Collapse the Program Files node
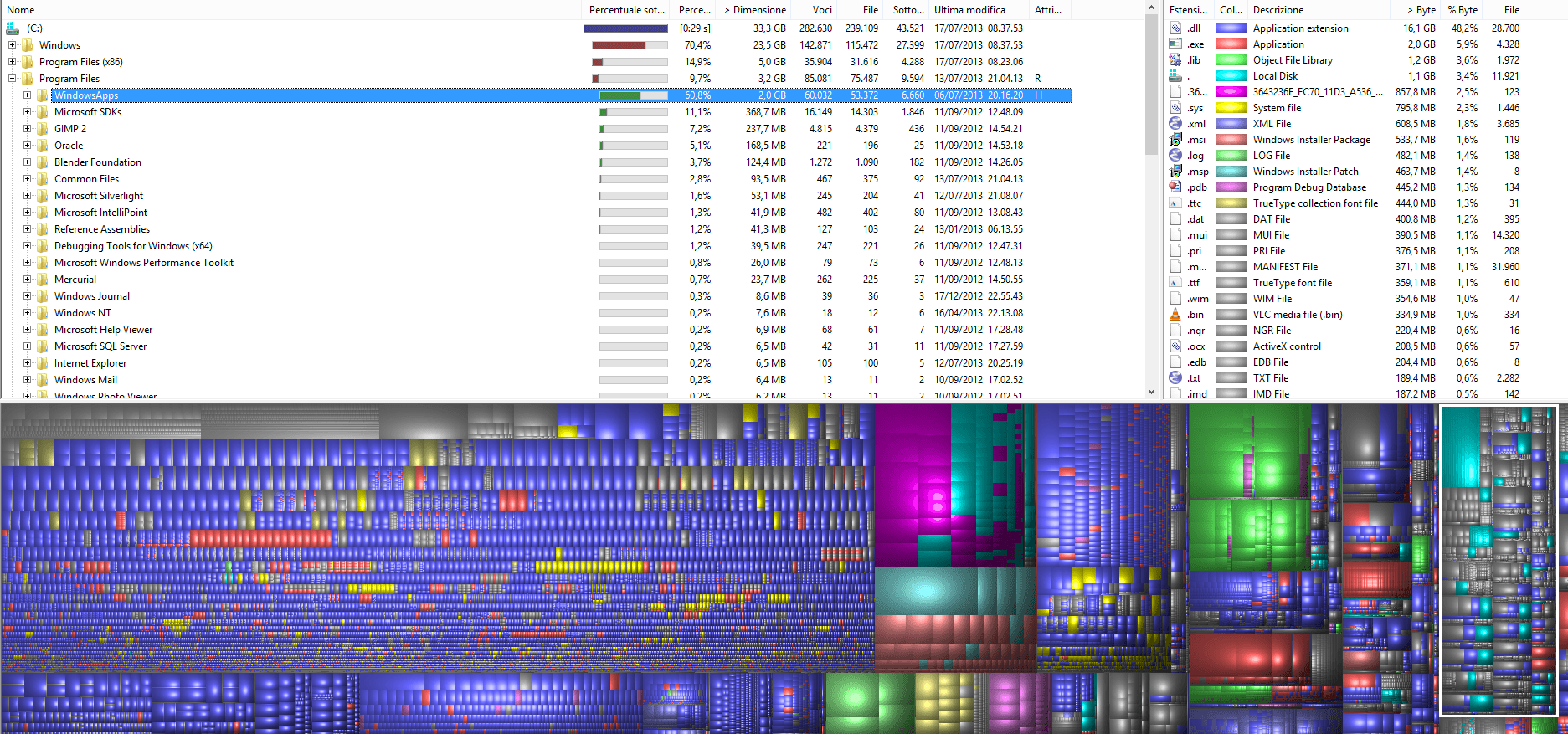 tap(12, 79)
